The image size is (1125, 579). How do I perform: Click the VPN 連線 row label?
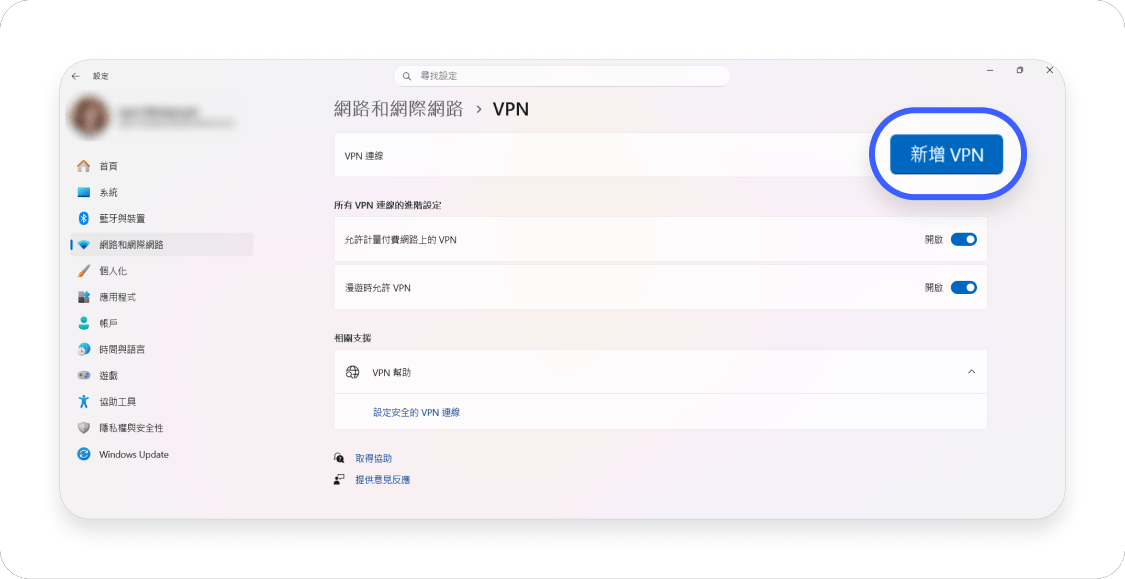(364, 156)
